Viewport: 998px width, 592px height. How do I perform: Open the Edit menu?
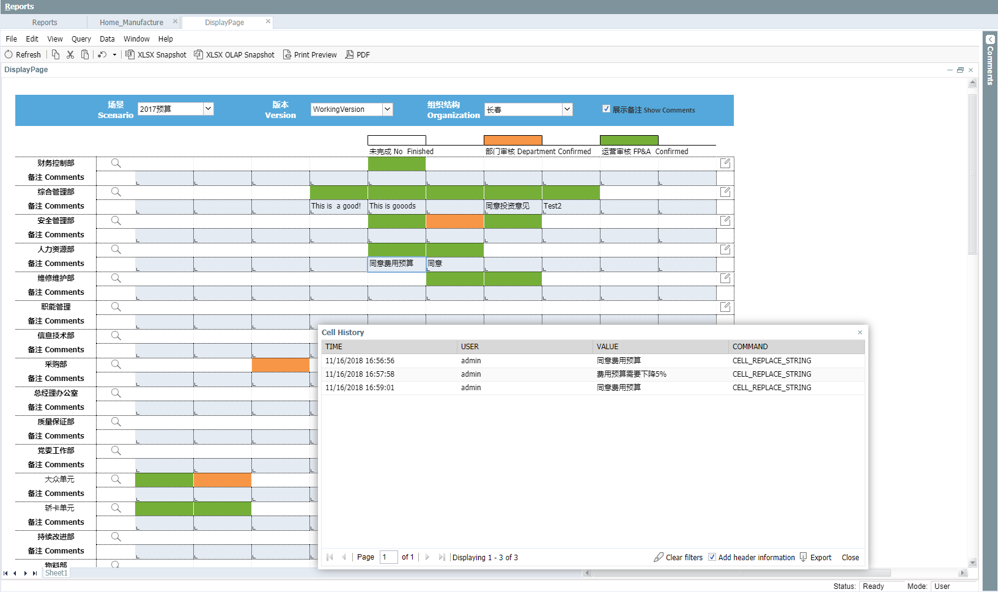click(32, 39)
